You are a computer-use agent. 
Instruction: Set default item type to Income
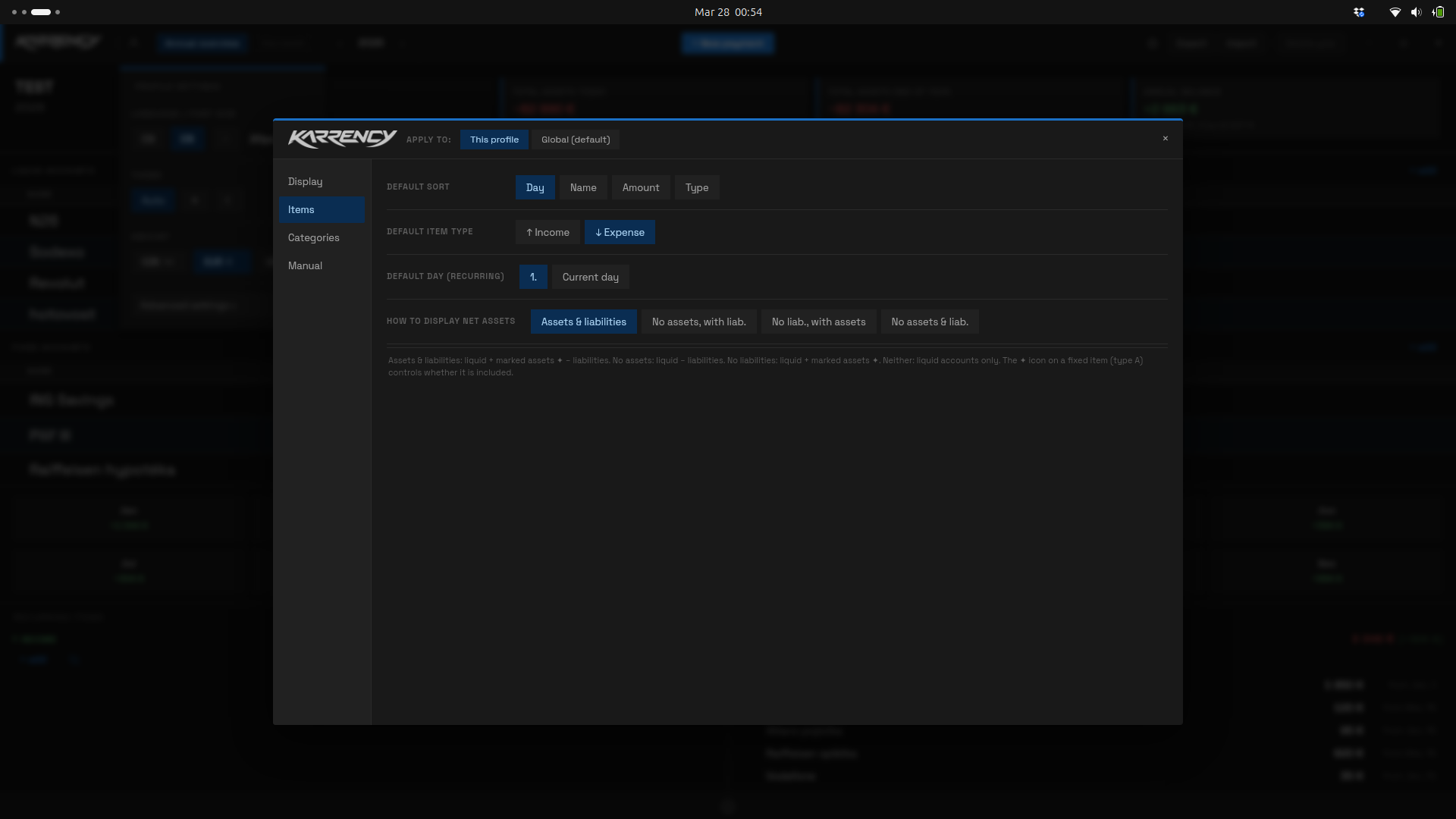point(548,232)
